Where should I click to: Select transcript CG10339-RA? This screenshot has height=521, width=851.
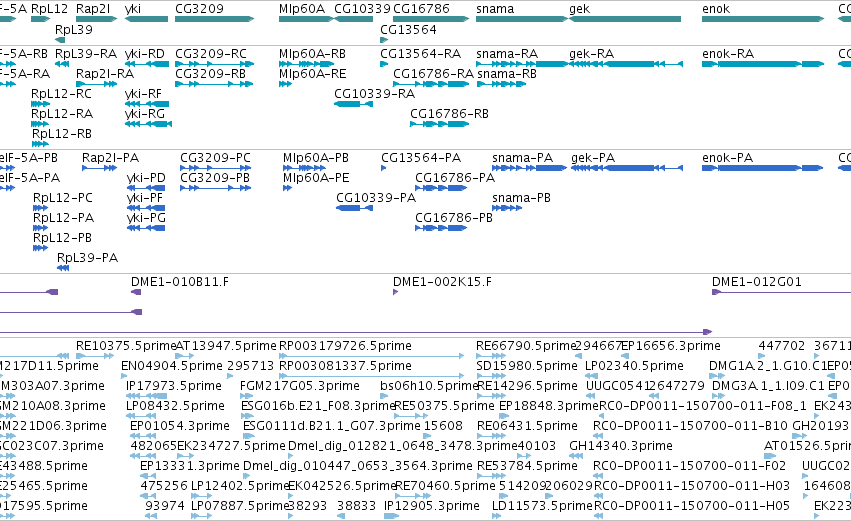pos(374,94)
